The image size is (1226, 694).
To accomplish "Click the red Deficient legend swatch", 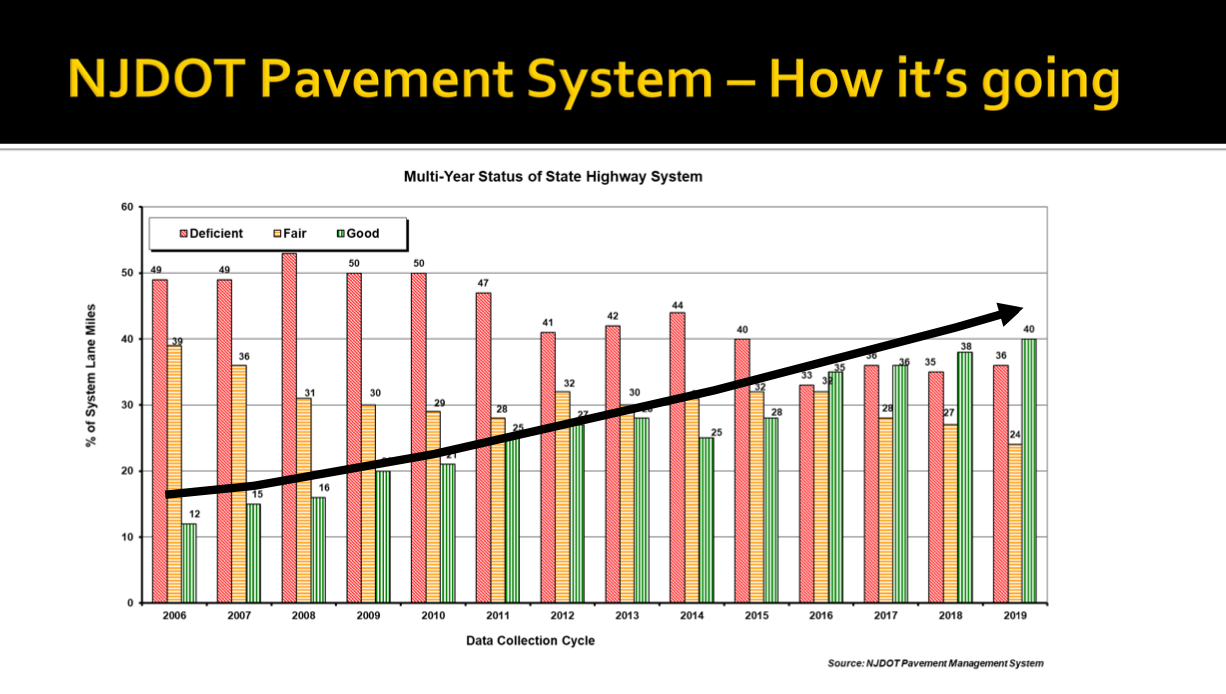I will coord(182,234).
